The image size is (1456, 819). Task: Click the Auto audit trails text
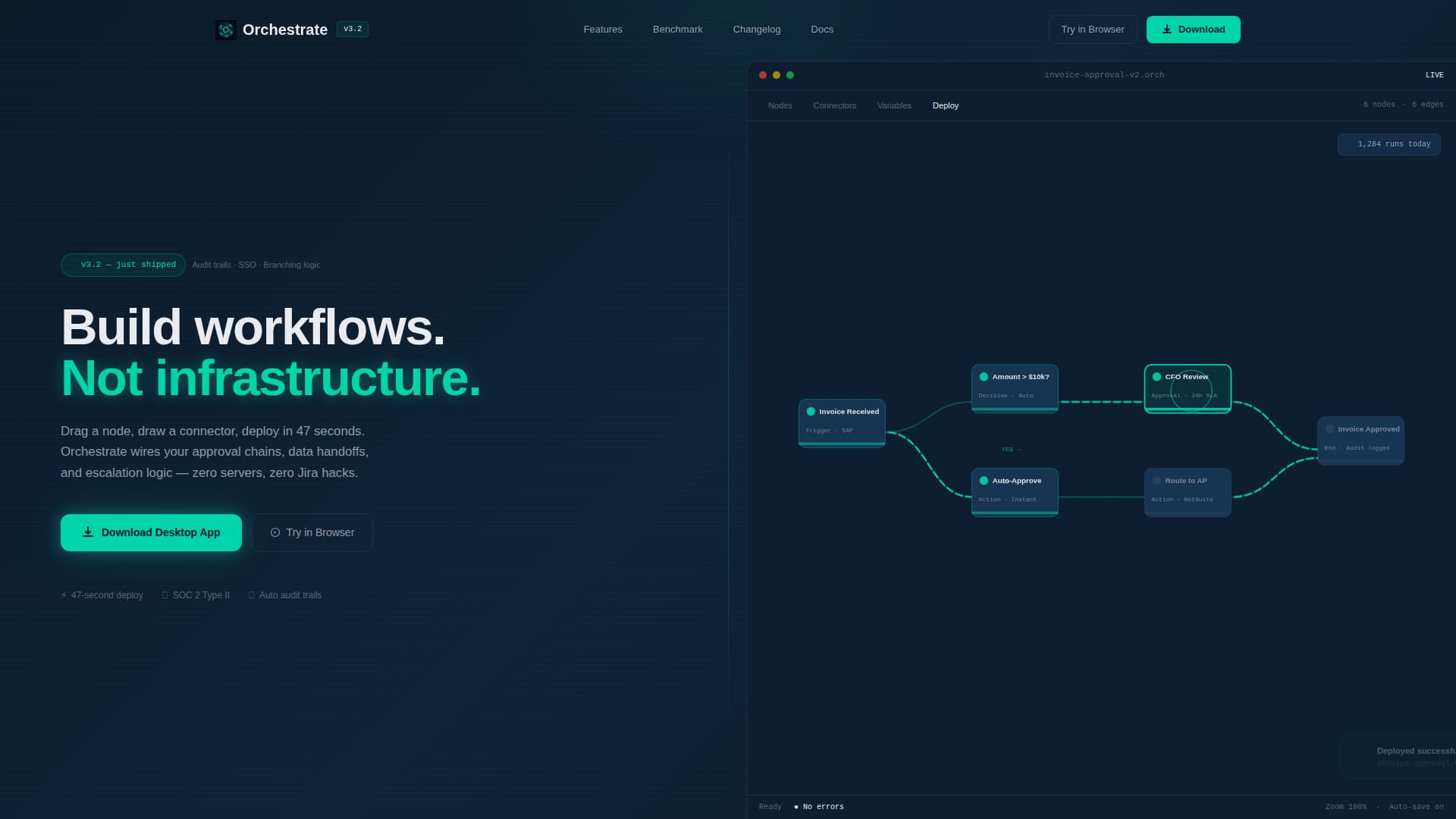[x=290, y=595]
